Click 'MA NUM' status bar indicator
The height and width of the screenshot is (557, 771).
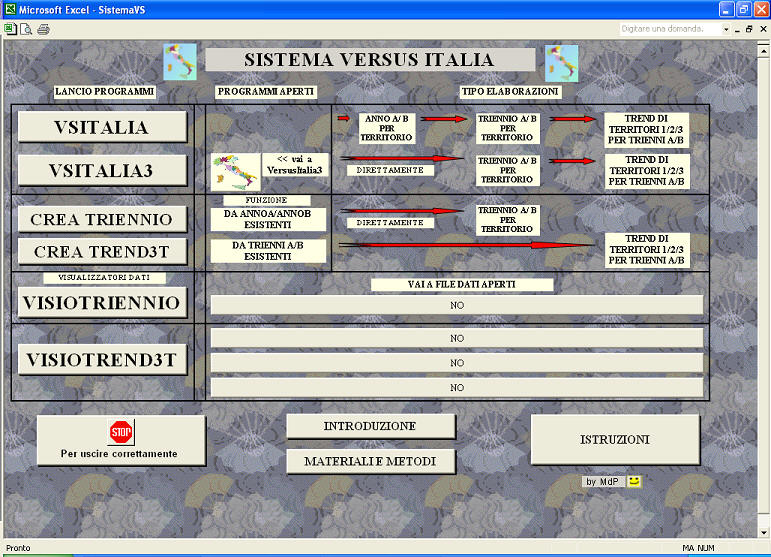tap(699, 548)
